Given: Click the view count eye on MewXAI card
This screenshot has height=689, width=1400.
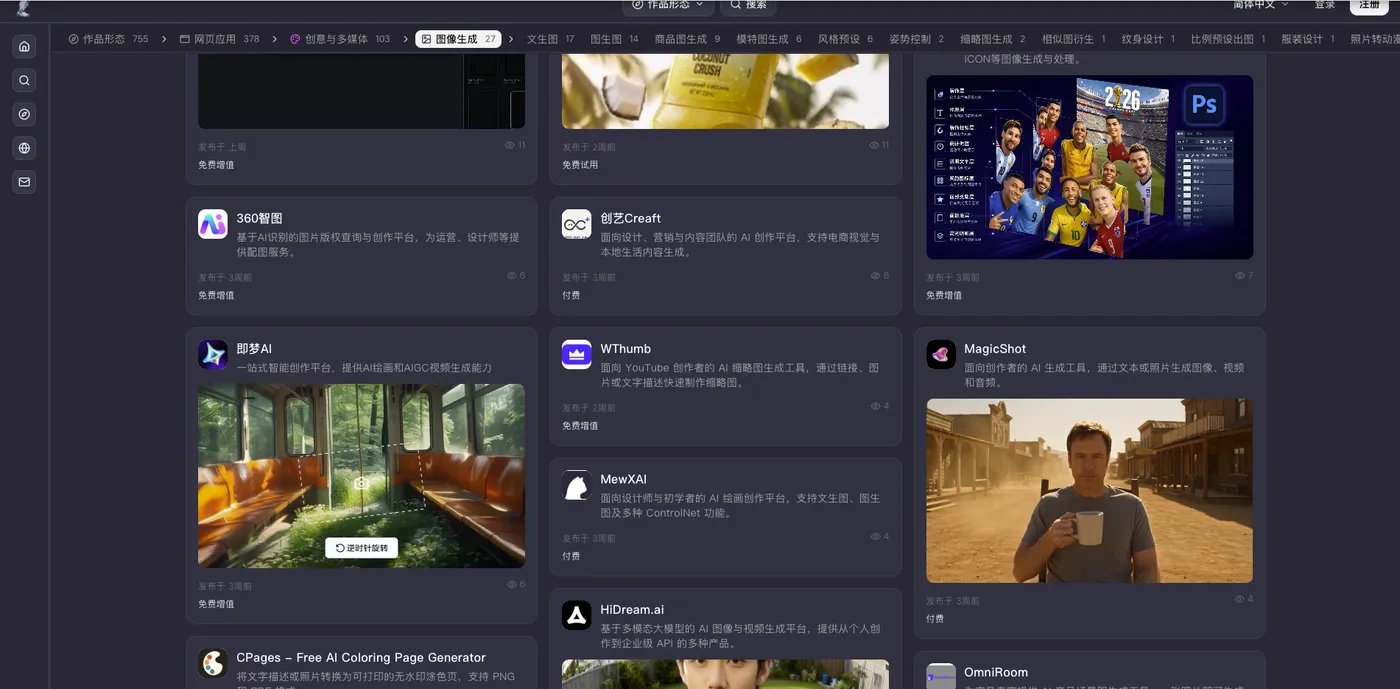Looking at the screenshot, I should [876, 537].
